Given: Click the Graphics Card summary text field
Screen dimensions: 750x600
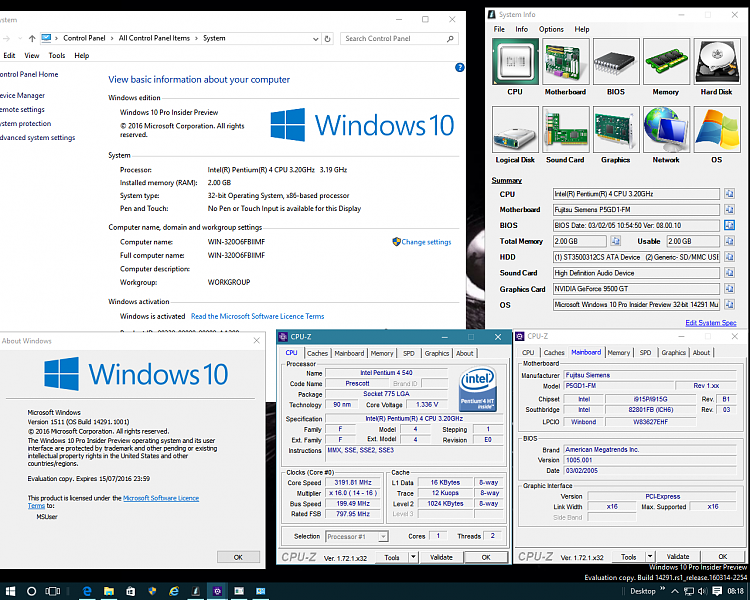Looking at the screenshot, I should click(x=636, y=289).
